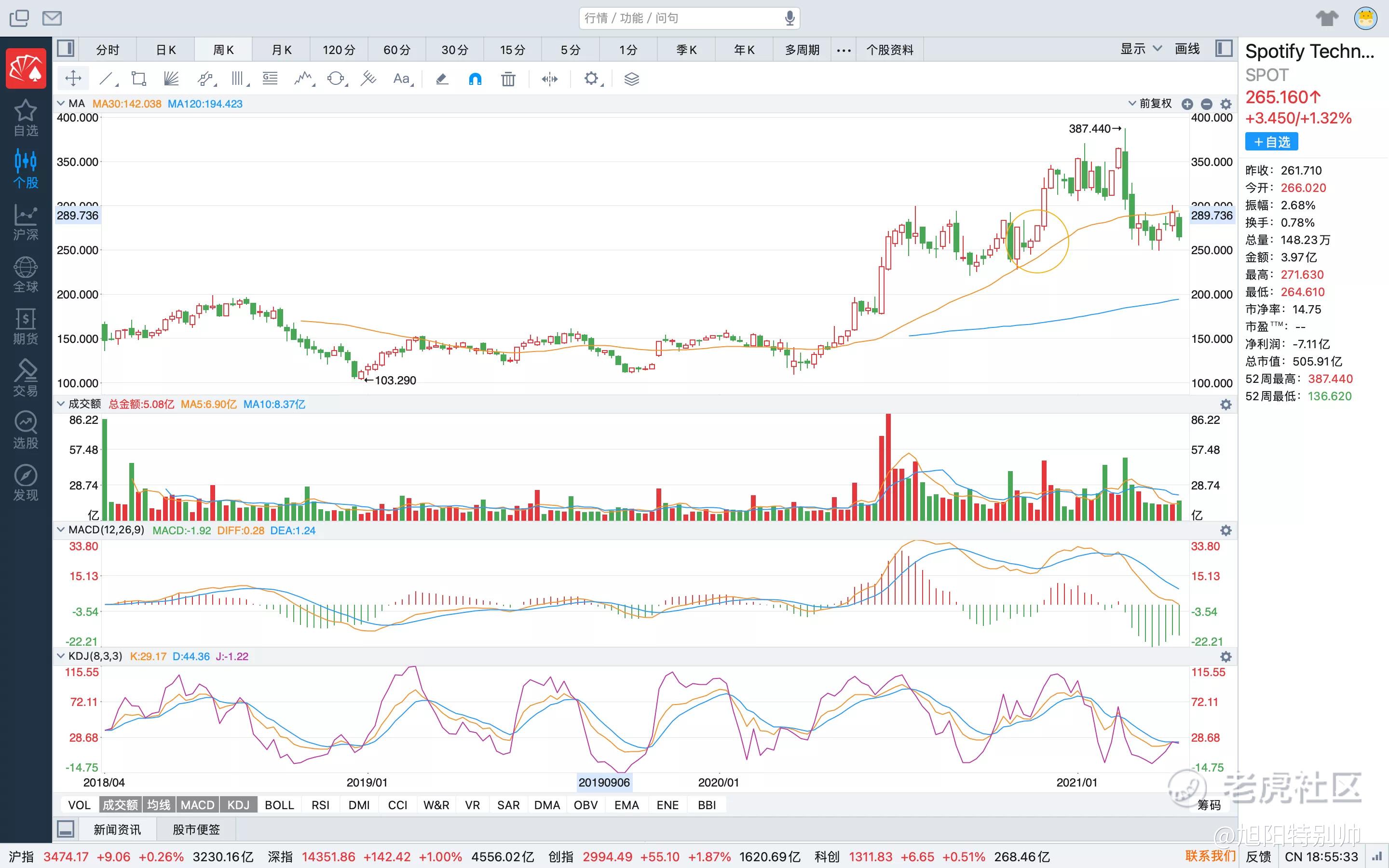Collapse the MACD panel chevron
This screenshot has height=868, width=1389.
(61, 530)
